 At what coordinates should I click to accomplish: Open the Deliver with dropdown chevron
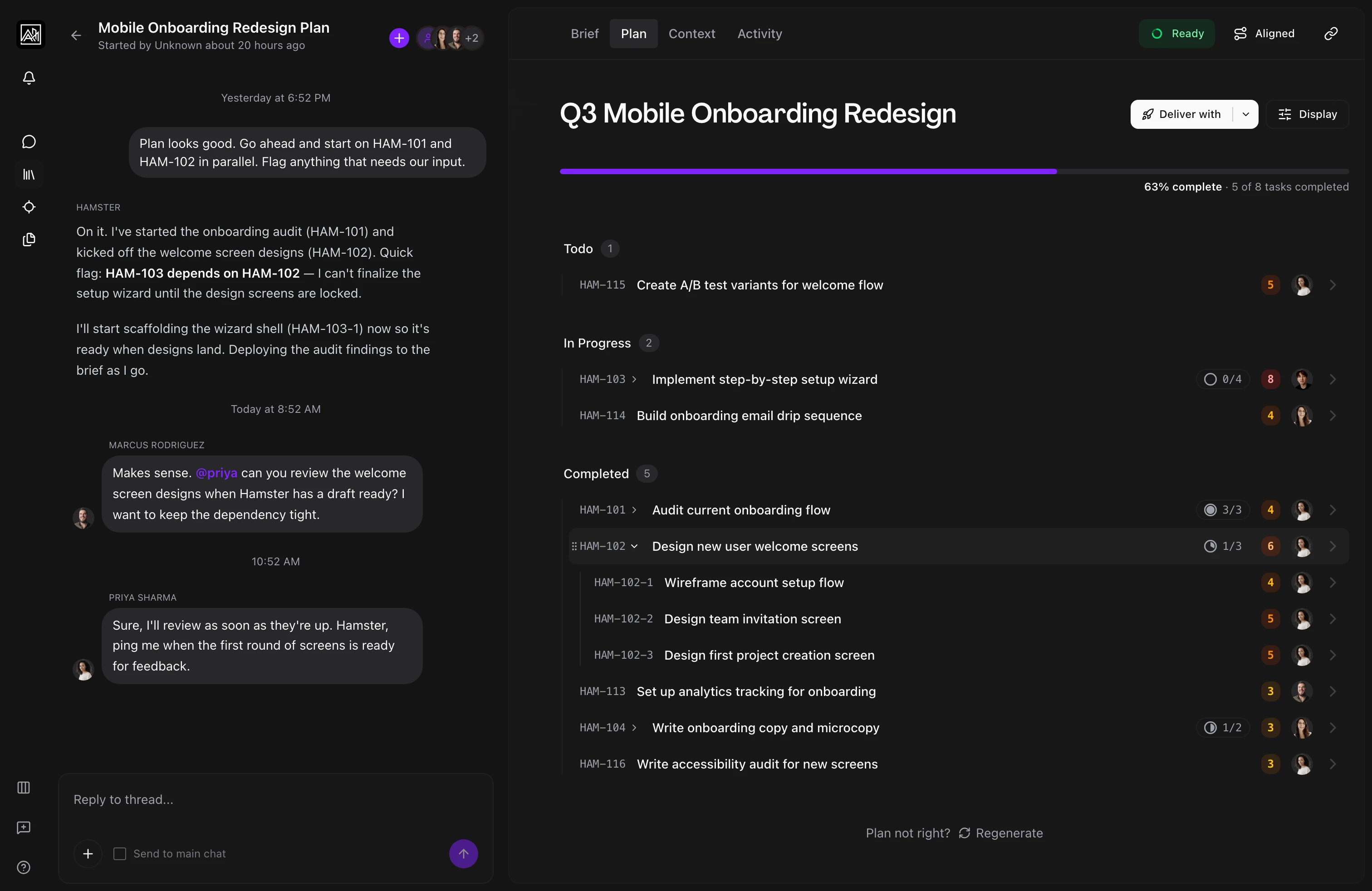1245,114
